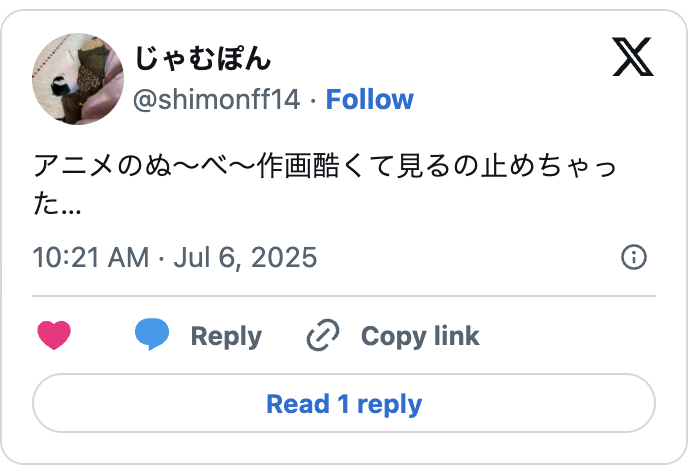Open the 10:21 AM timestamp link

coord(90,257)
